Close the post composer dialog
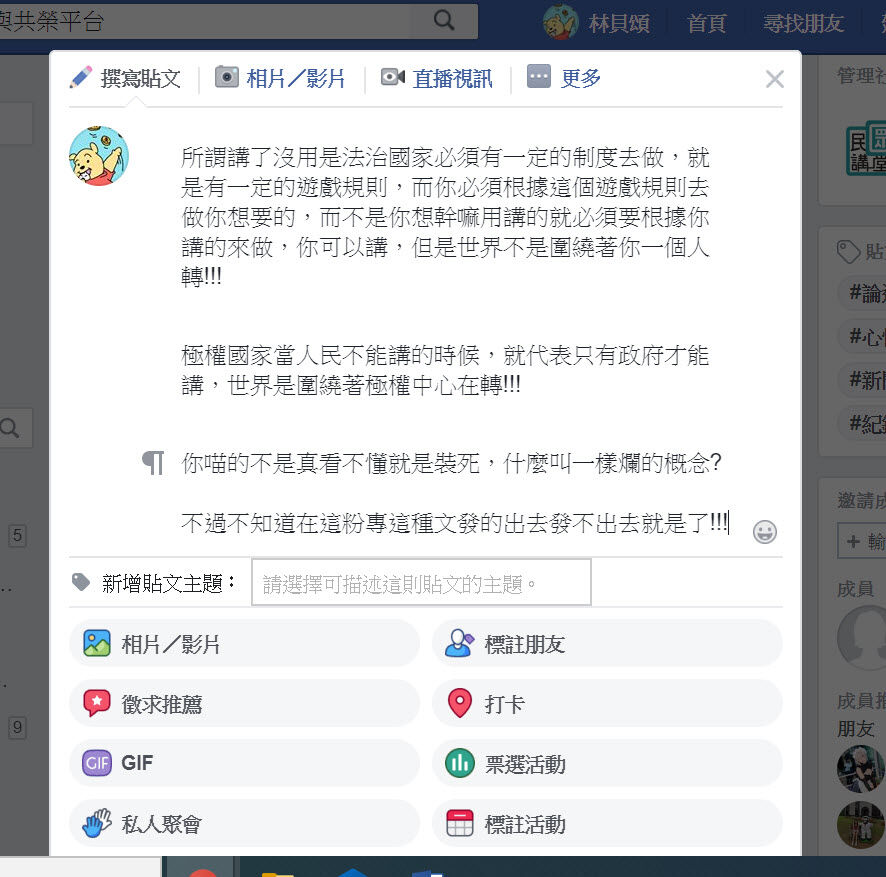 coord(774,79)
